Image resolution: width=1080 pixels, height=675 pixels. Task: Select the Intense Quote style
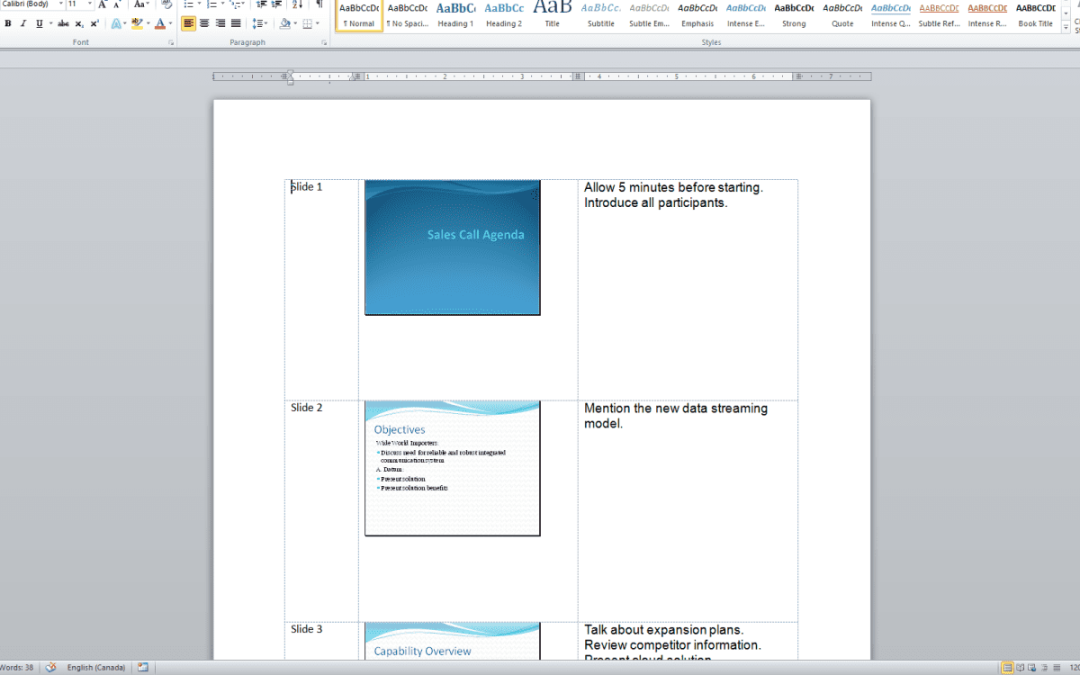pyautogui.click(x=890, y=14)
